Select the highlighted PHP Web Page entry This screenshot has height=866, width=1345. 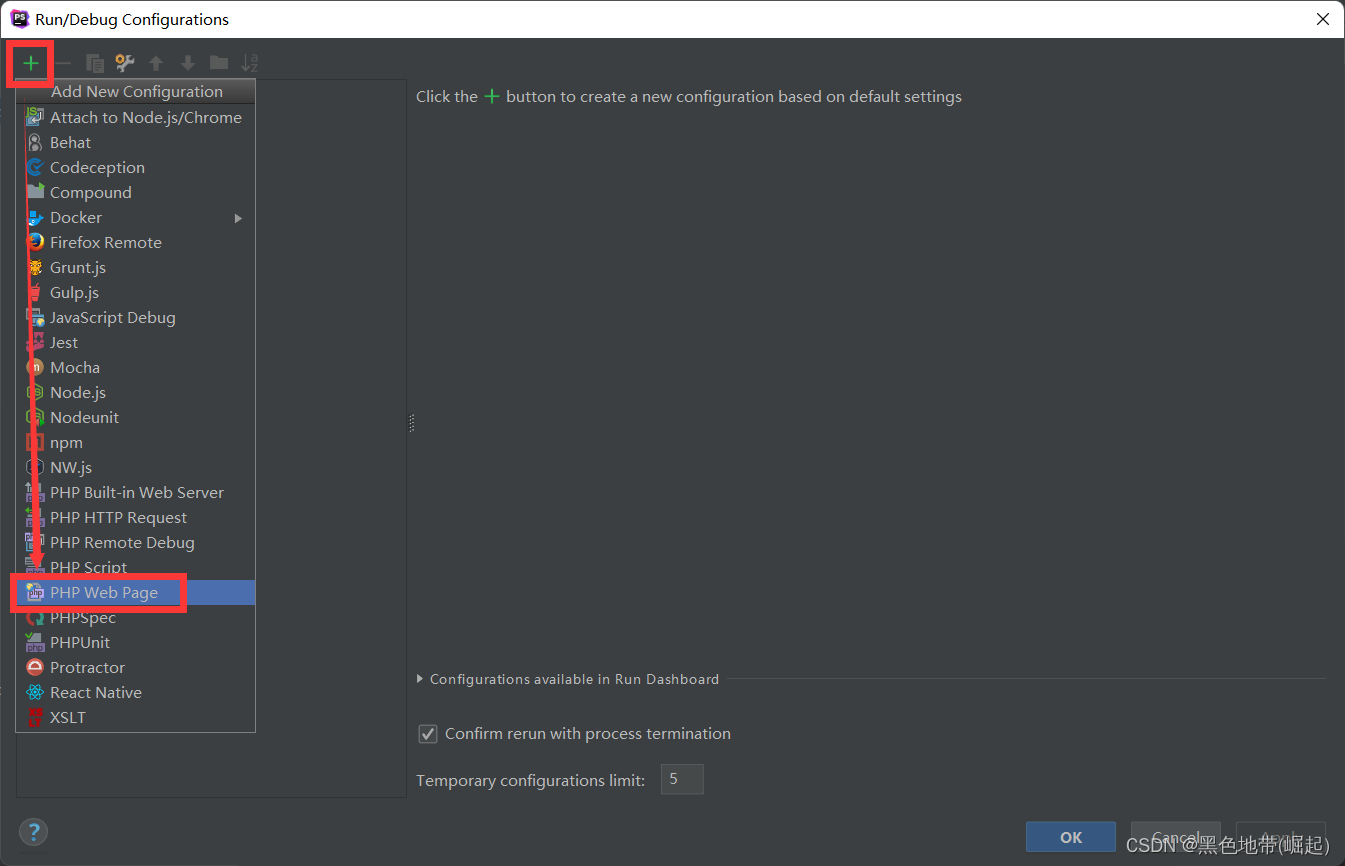pyautogui.click(x=136, y=592)
